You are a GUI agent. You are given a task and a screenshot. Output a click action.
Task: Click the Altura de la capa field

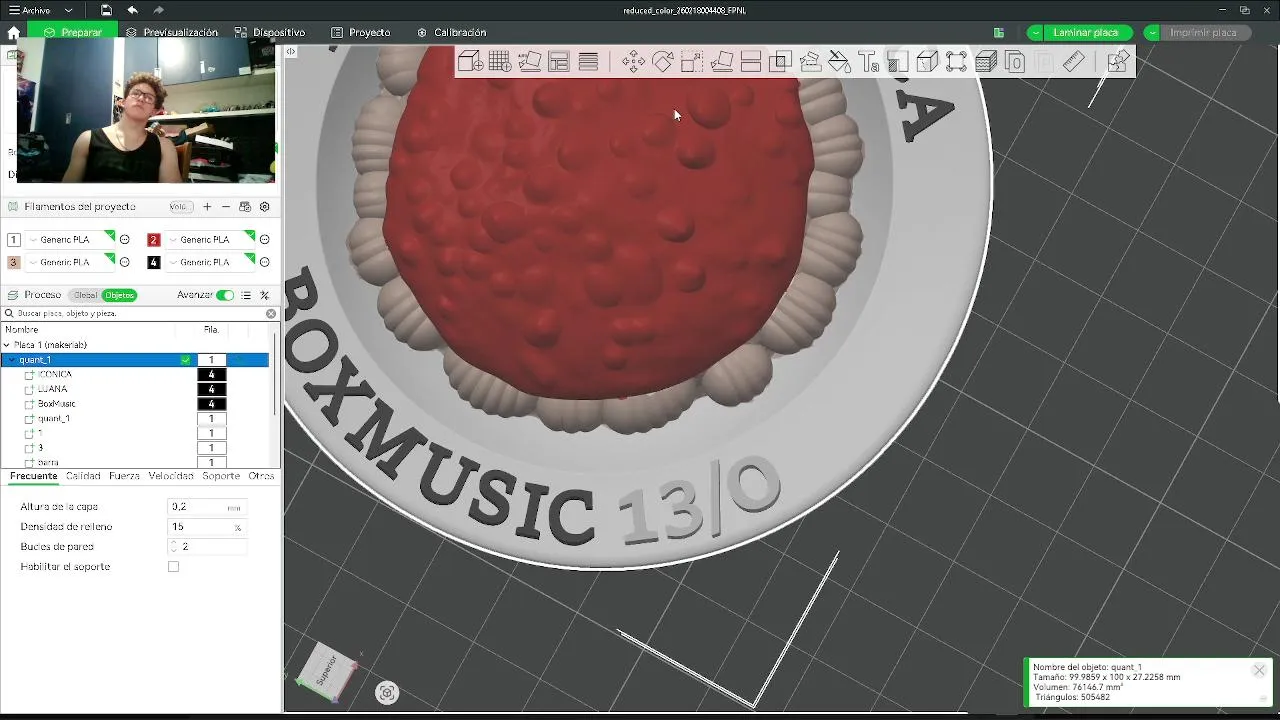[x=206, y=507]
